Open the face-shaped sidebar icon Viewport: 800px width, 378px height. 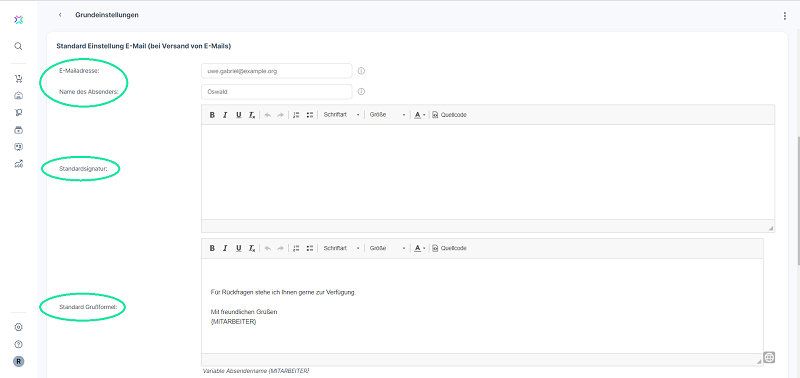[18, 147]
